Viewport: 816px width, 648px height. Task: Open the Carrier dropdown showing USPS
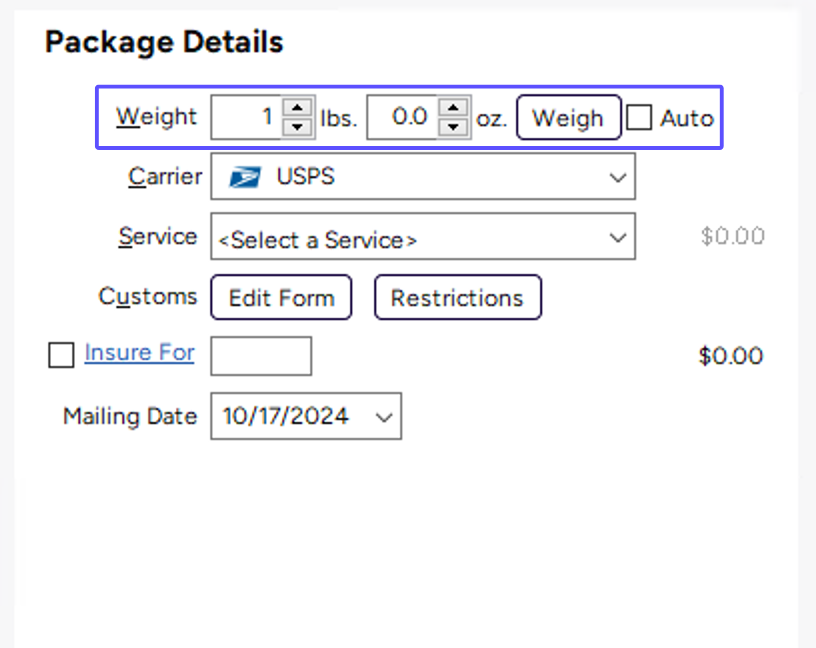(423, 176)
